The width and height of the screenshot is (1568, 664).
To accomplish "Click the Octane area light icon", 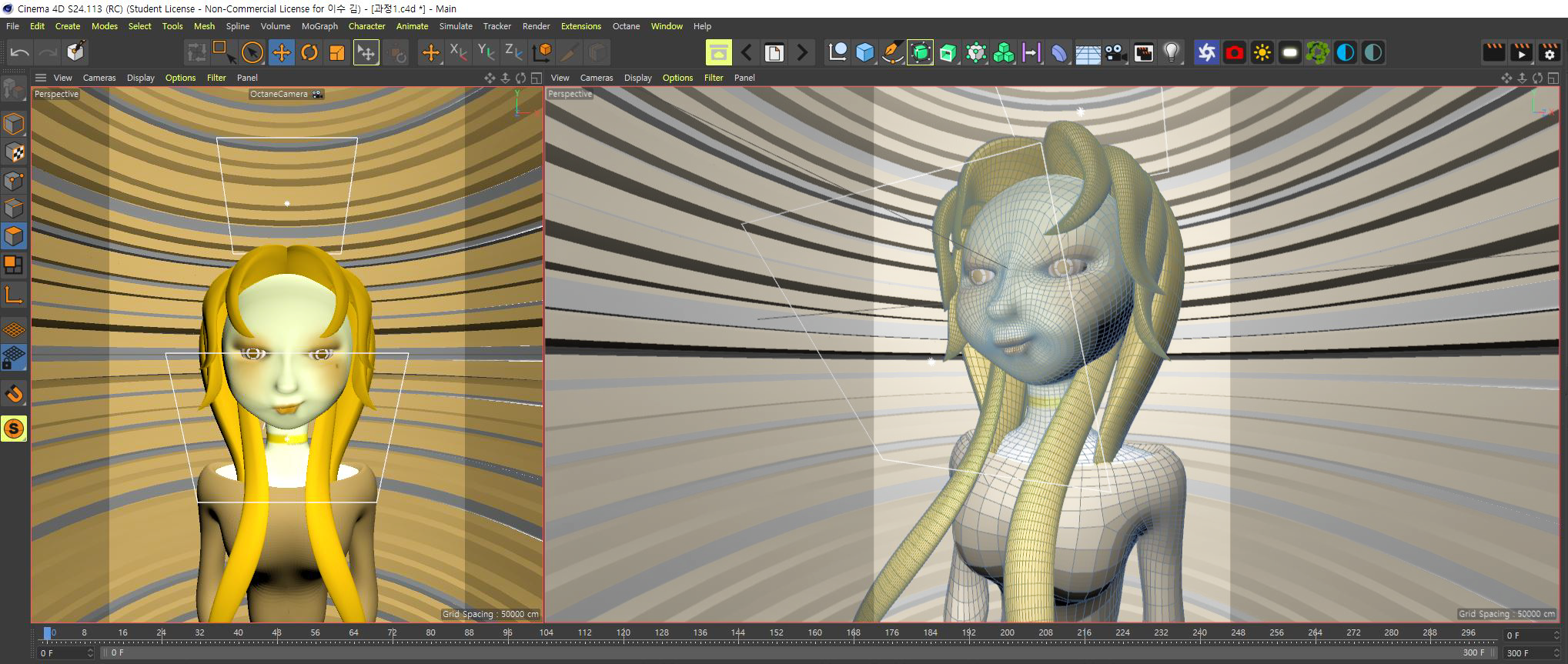I will 1290,52.
